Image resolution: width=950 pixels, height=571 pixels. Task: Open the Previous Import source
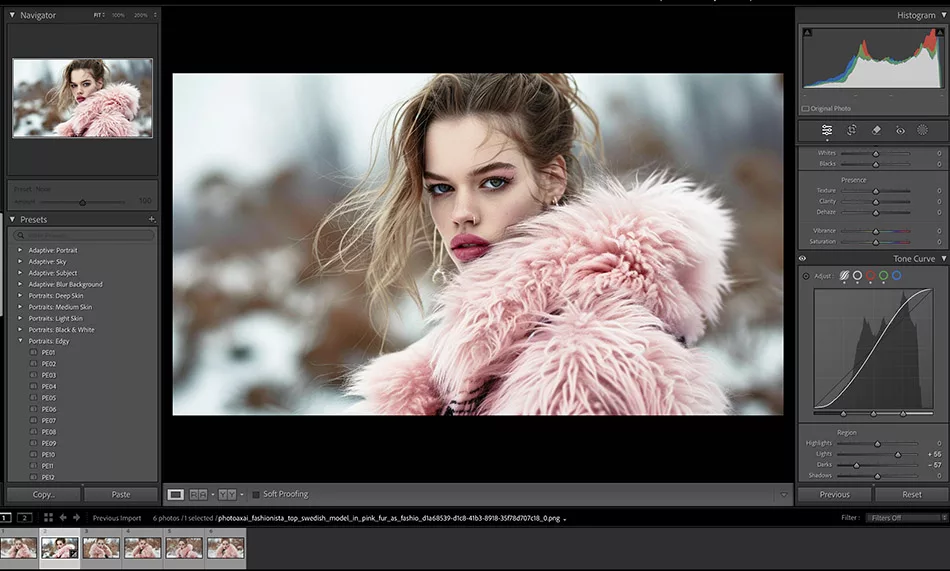(x=117, y=518)
